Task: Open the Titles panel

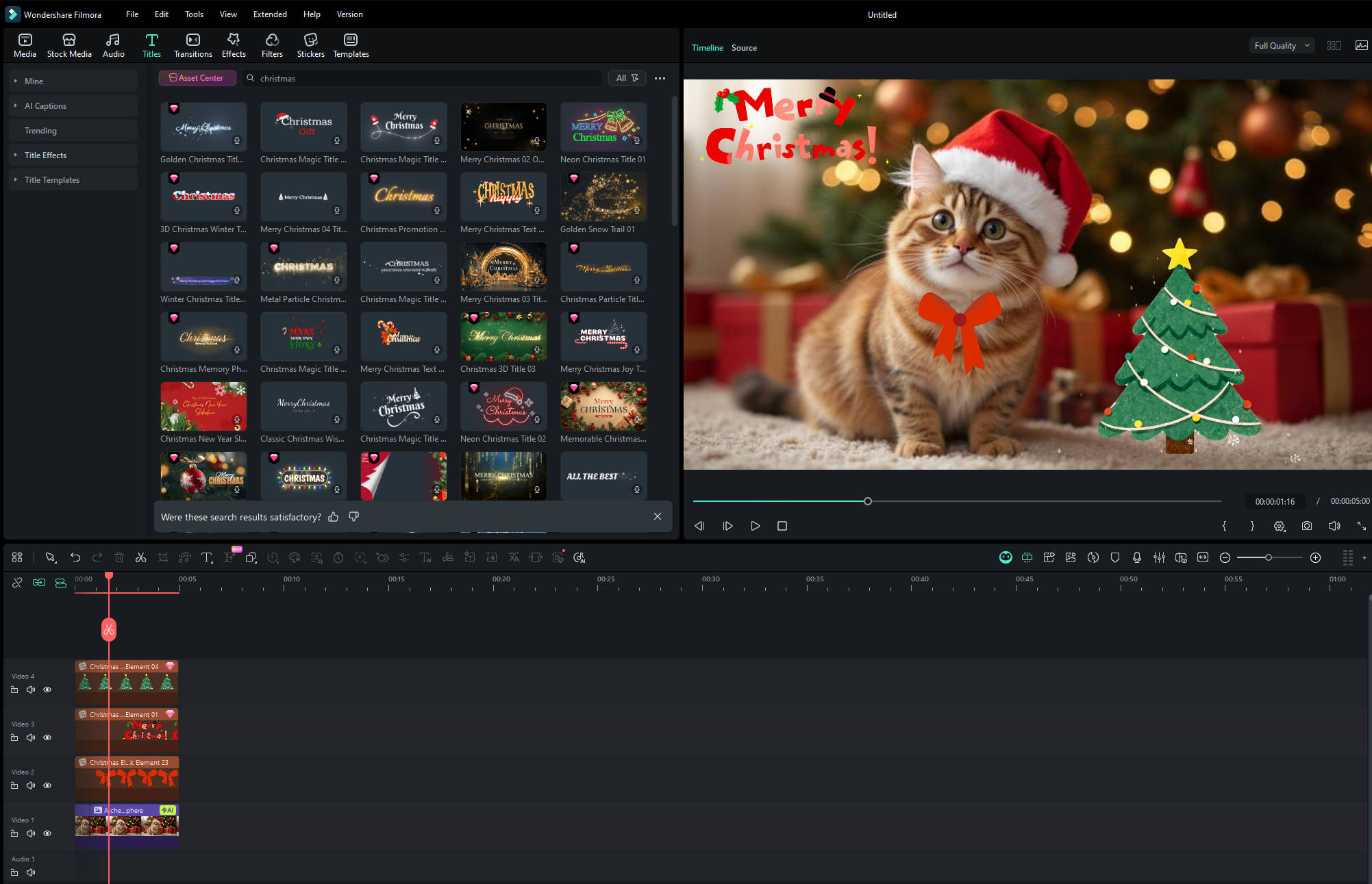Action: pyautogui.click(x=151, y=45)
